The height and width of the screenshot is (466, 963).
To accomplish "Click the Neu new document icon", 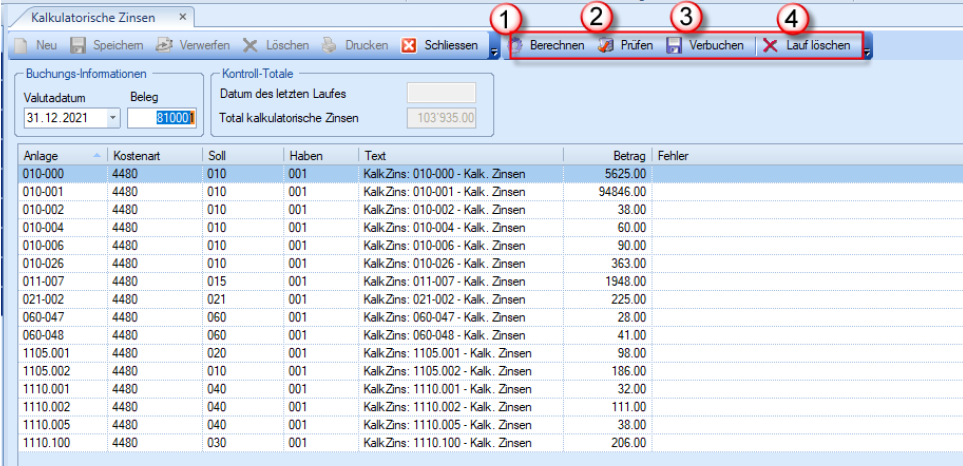I will click(20, 46).
